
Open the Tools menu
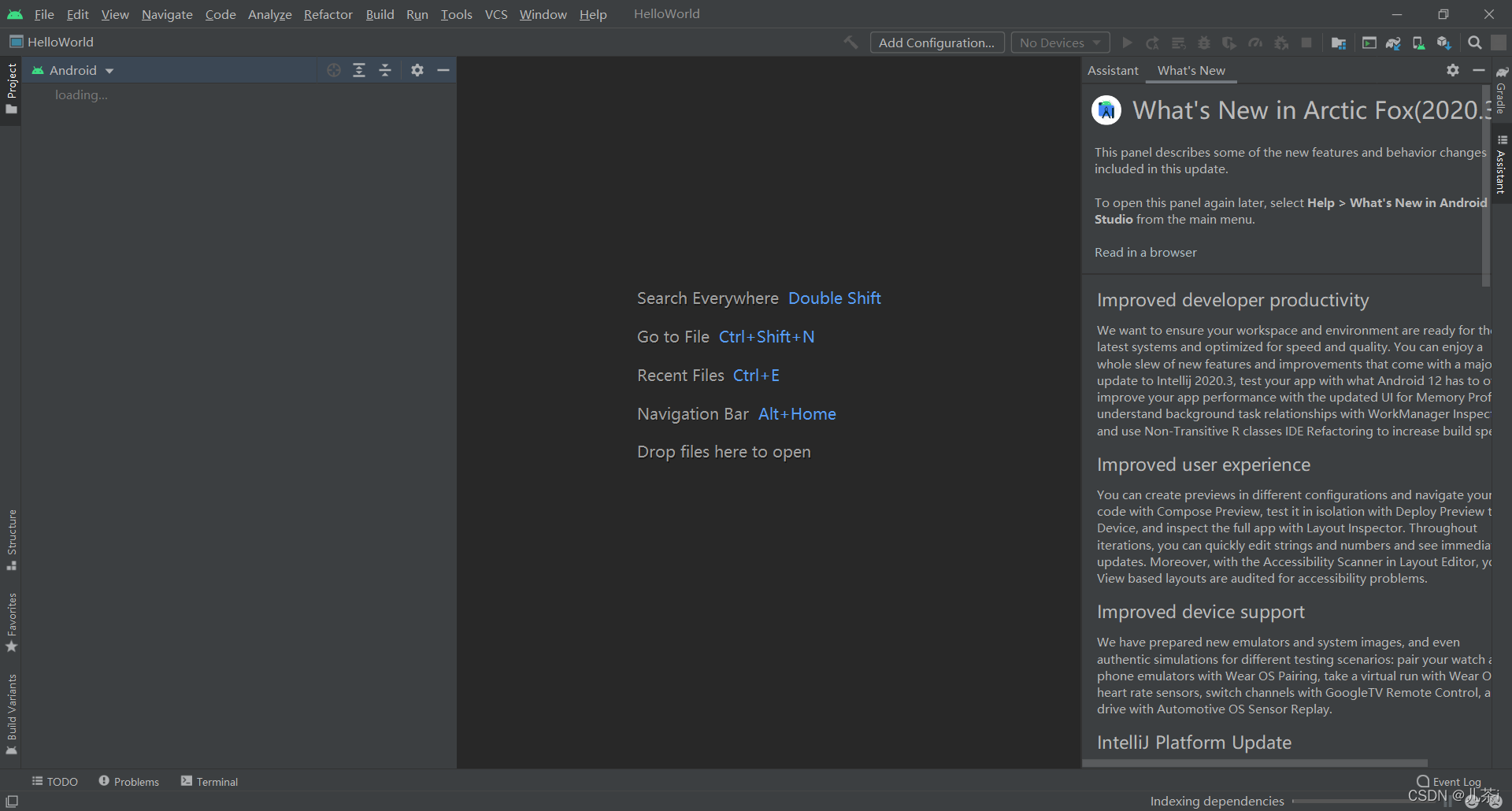[457, 14]
